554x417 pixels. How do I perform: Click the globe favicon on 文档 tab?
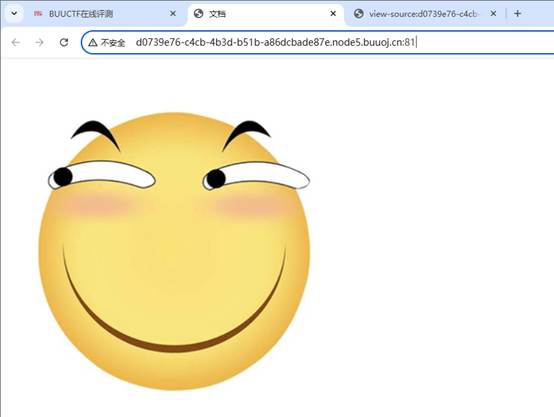(x=199, y=14)
